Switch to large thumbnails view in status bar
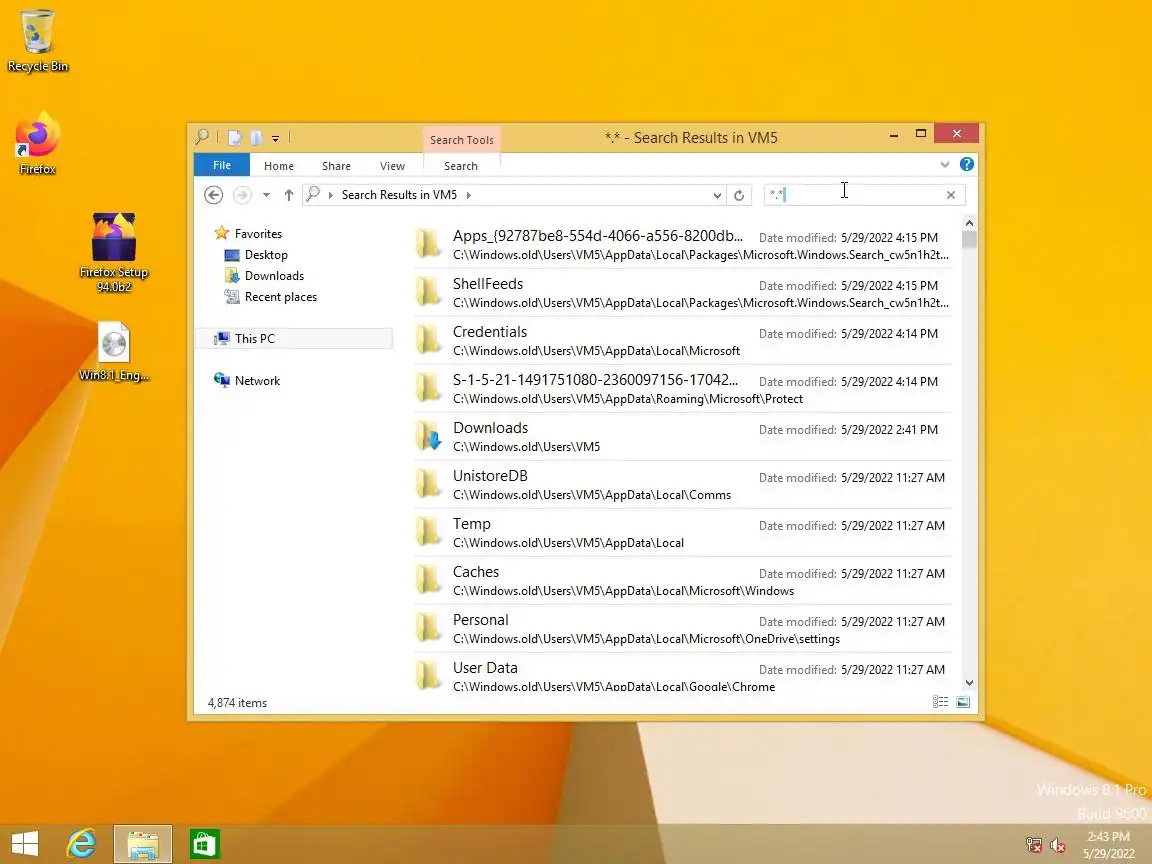The width and height of the screenshot is (1152, 864). click(963, 702)
